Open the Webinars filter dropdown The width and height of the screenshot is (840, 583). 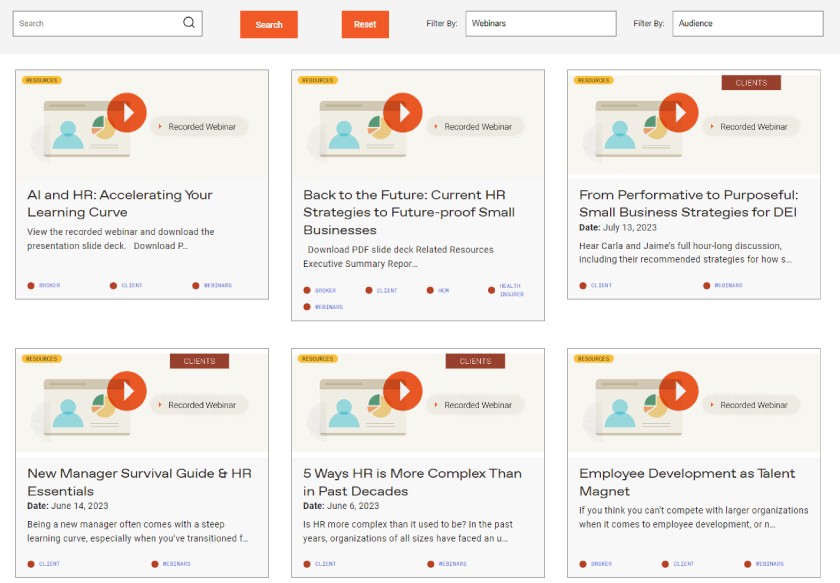[x=541, y=24]
